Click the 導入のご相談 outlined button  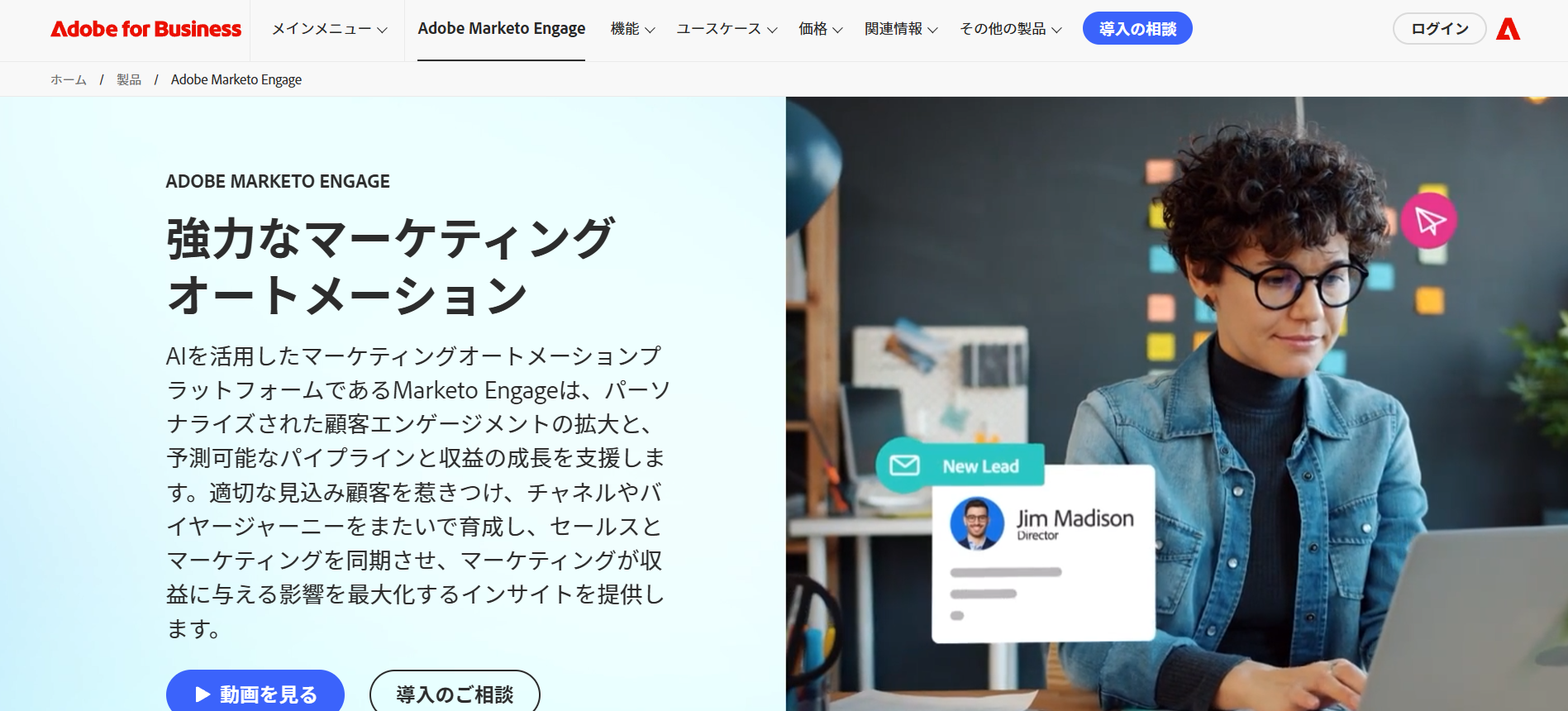click(x=455, y=693)
